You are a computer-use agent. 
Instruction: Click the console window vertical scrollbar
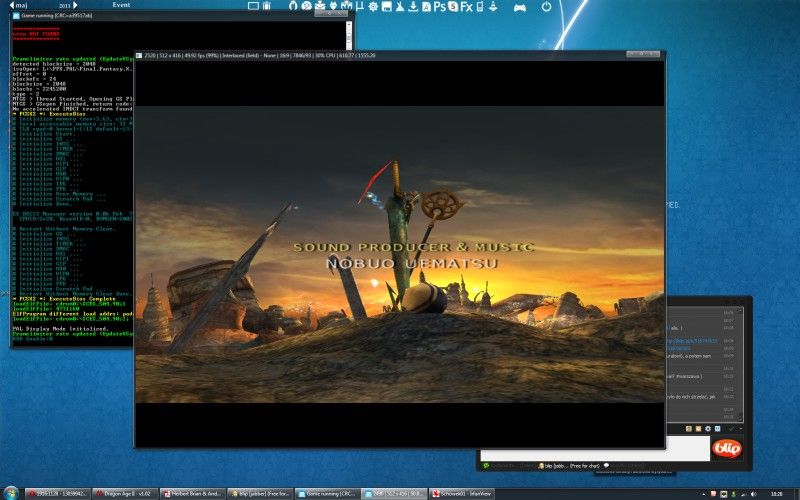click(349, 36)
